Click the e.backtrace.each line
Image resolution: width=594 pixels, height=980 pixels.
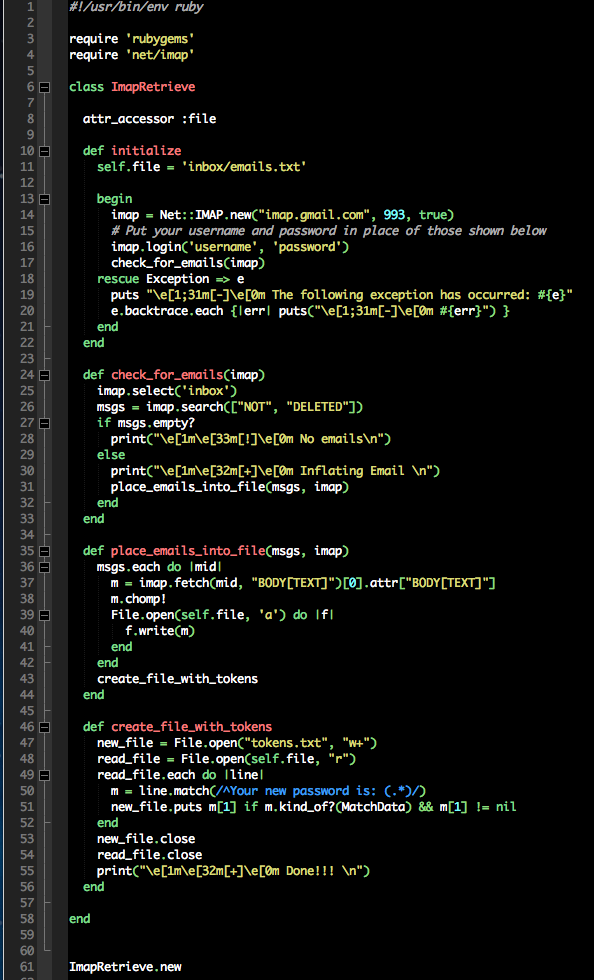coord(310,311)
